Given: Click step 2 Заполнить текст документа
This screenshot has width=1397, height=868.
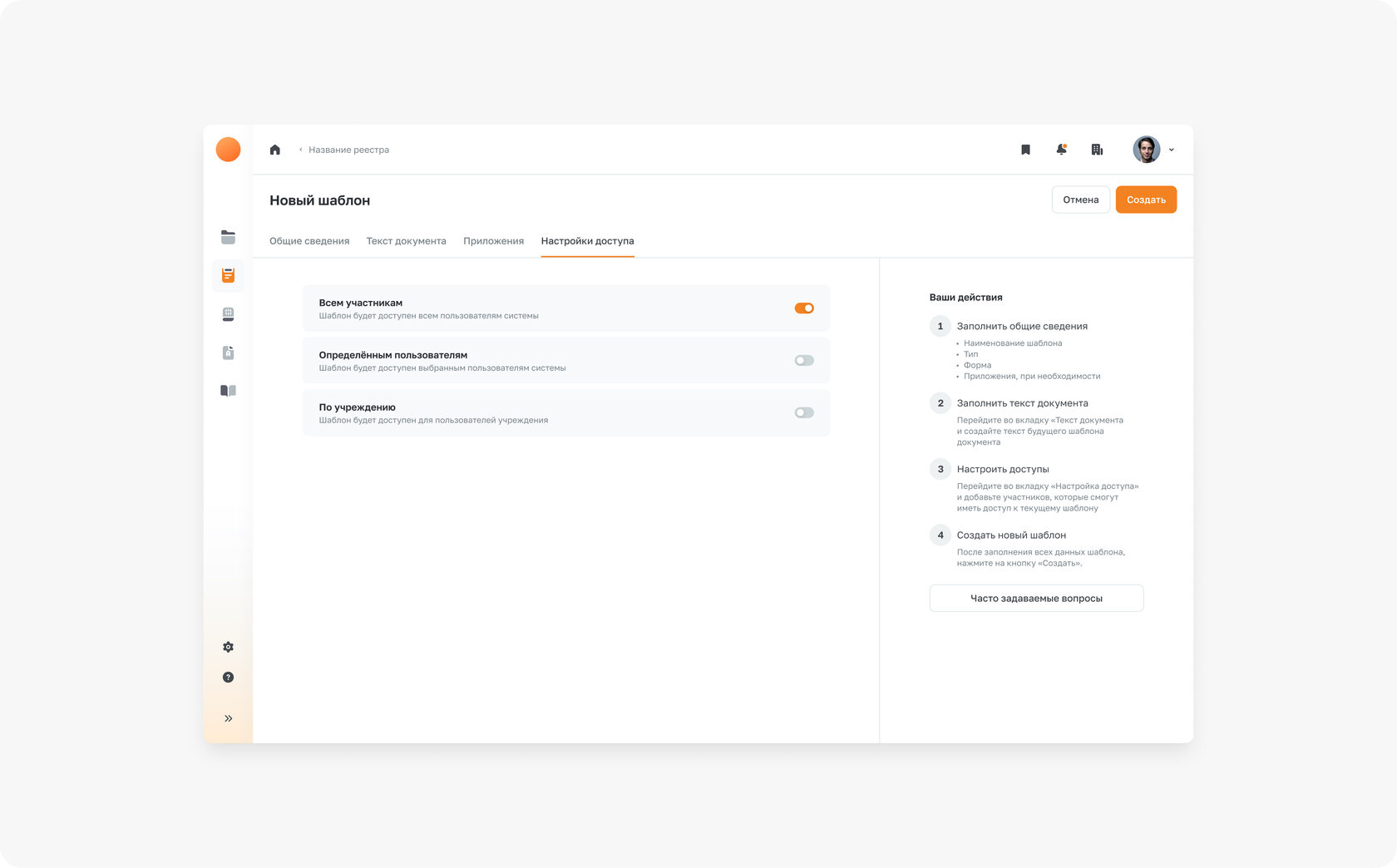Looking at the screenshot, I should [x=1022, y=403].
